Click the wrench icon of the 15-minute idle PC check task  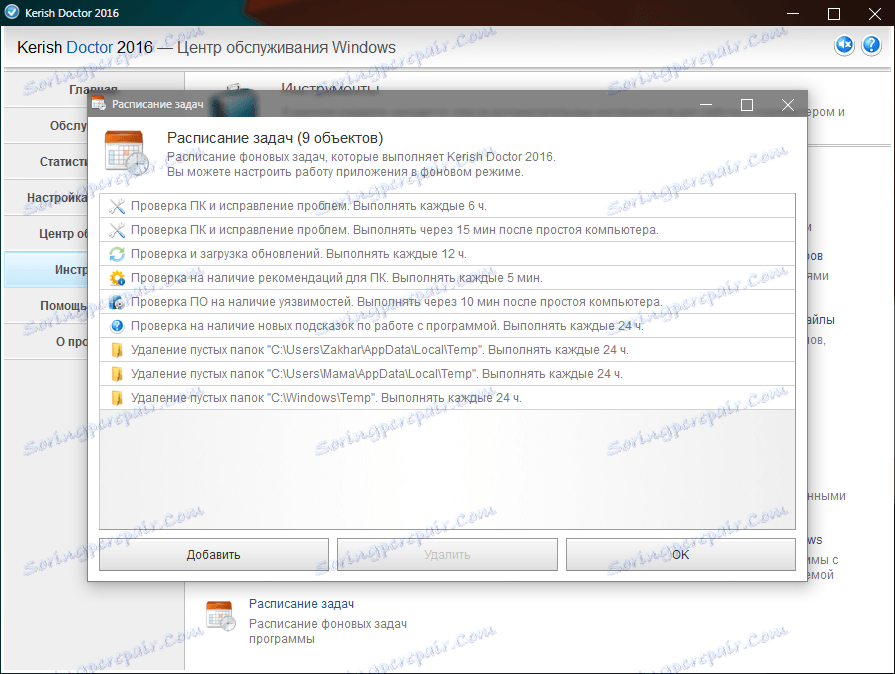pos(117,230)
